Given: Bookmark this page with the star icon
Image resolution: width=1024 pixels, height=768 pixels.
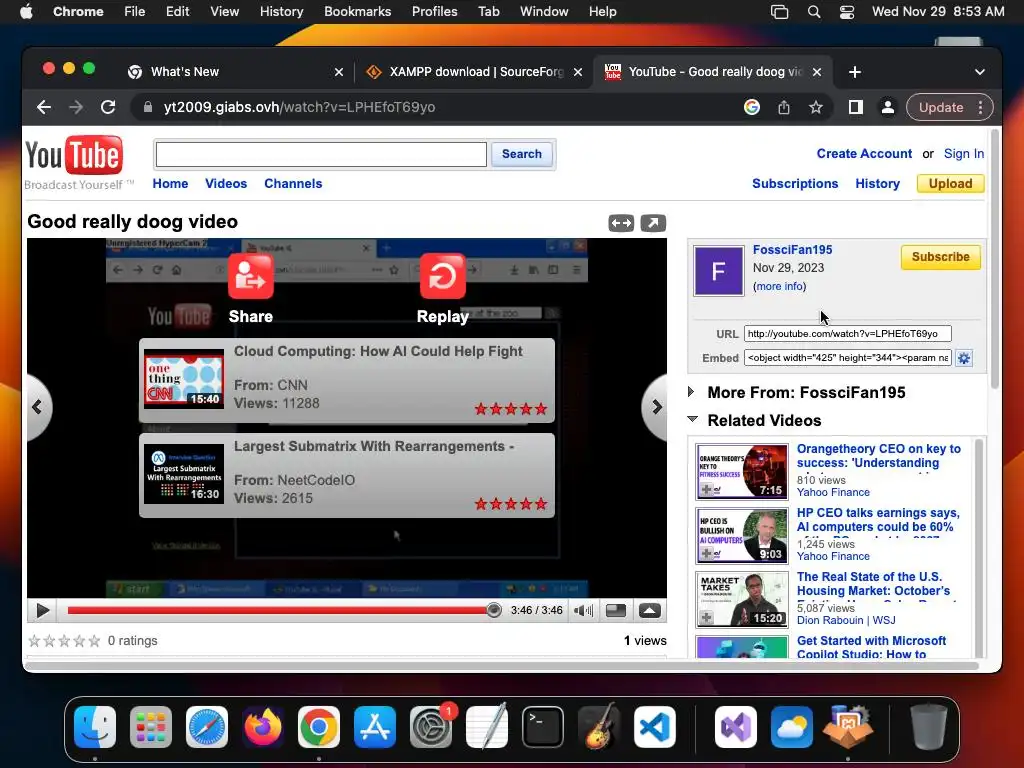Looking at the screenshot, I should 816,107.
